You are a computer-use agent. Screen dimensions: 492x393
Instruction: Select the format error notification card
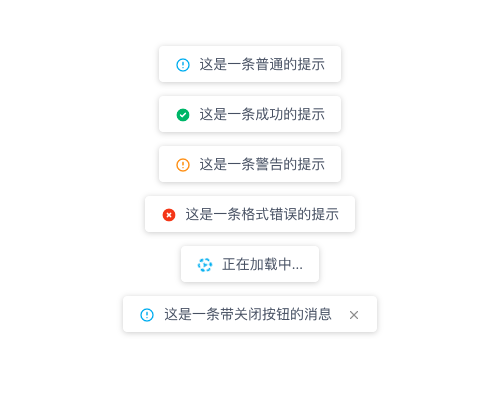(250, 214)
